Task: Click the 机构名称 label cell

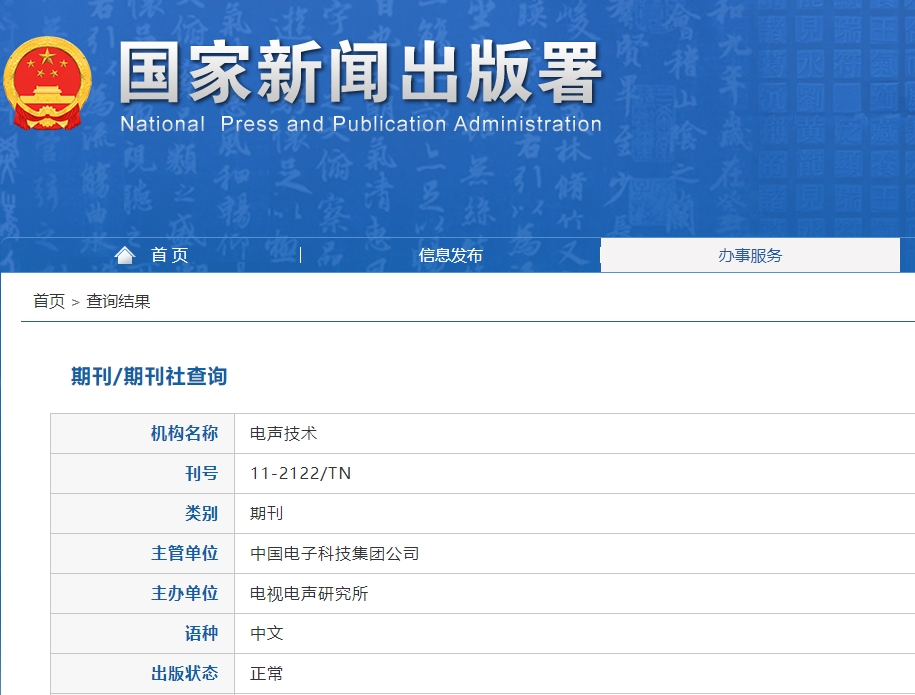Action: click(x=142, y=434)
